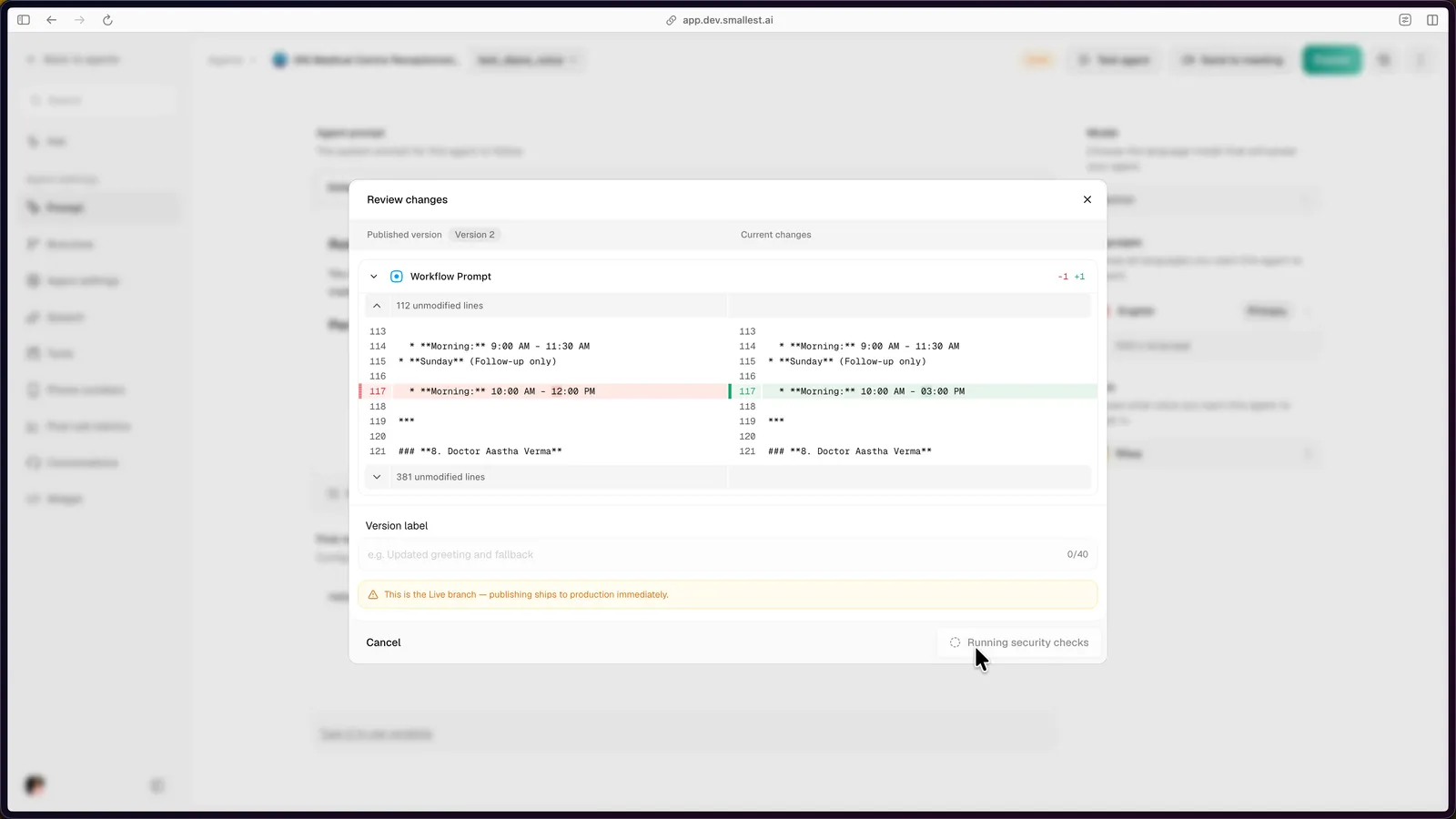
Task: Select Sunday follow-up line in current changes
Action: coord(847,361)
